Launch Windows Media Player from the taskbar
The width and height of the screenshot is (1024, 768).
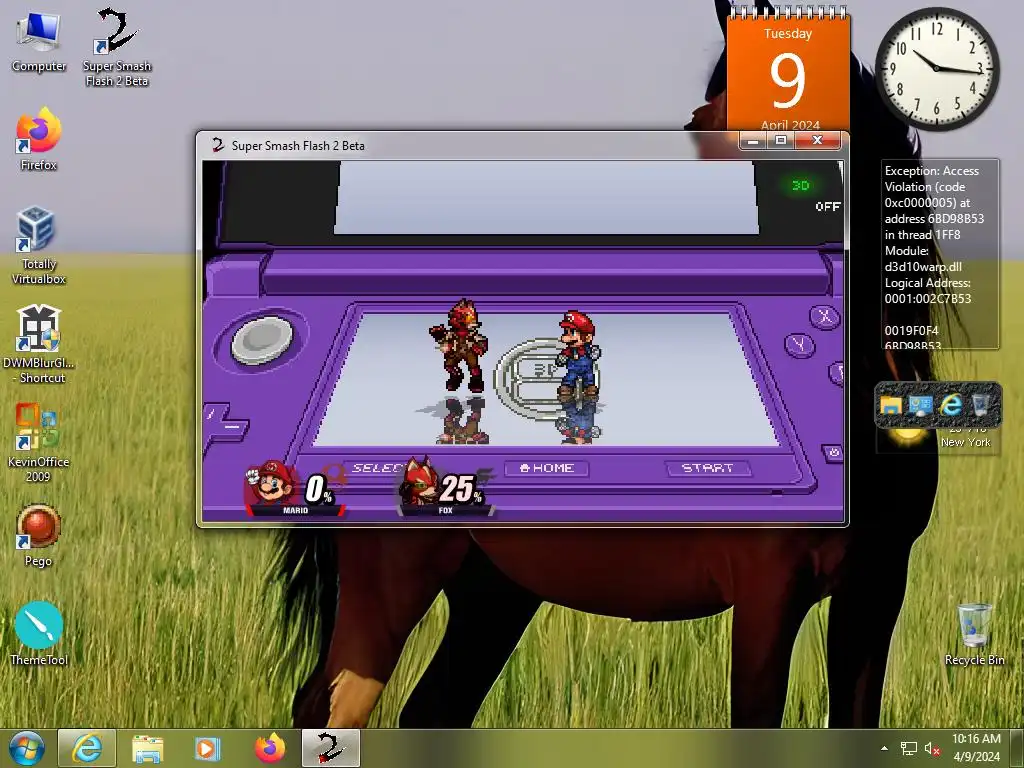click(208, 748)
